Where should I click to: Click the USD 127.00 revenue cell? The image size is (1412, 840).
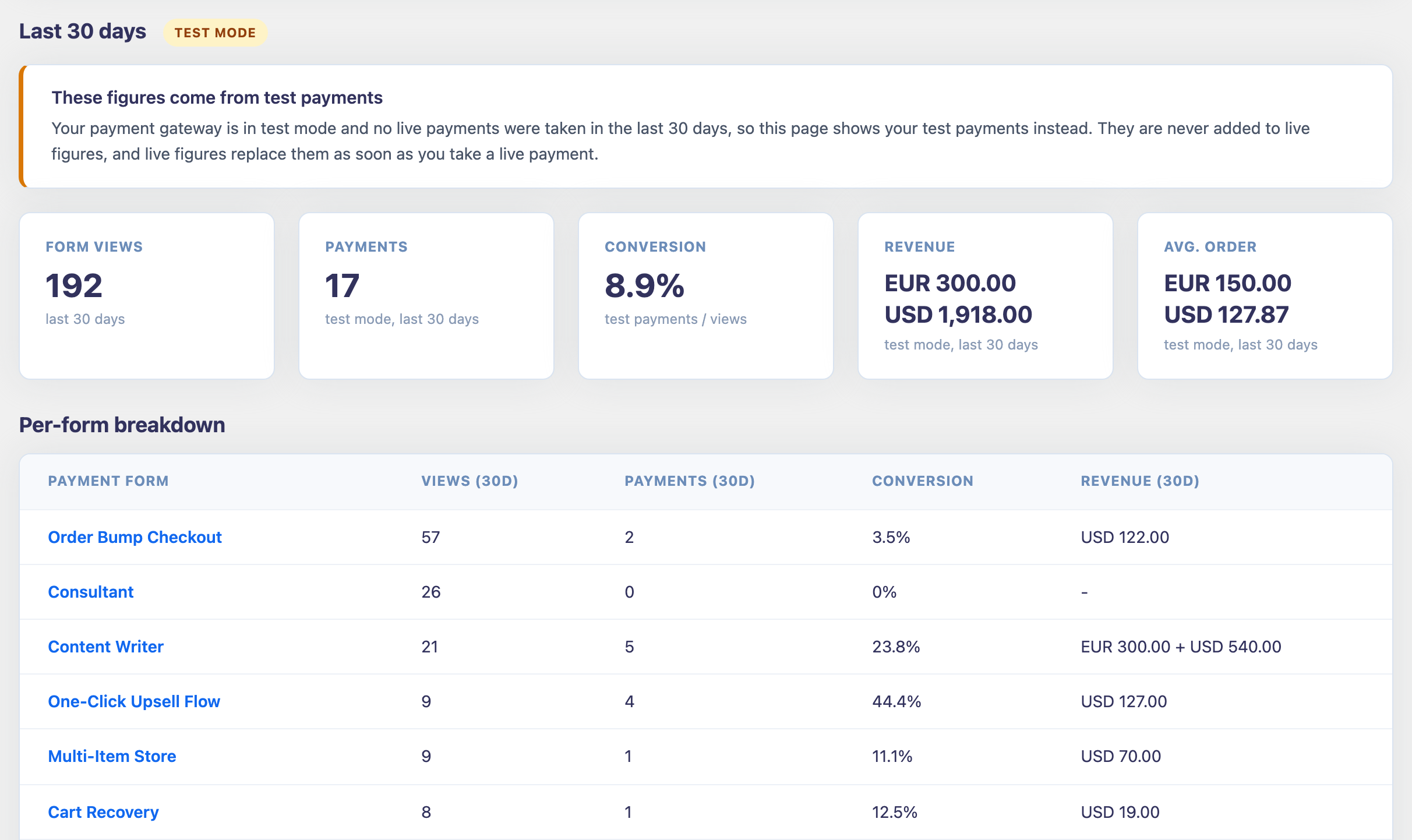(1124, 701)
